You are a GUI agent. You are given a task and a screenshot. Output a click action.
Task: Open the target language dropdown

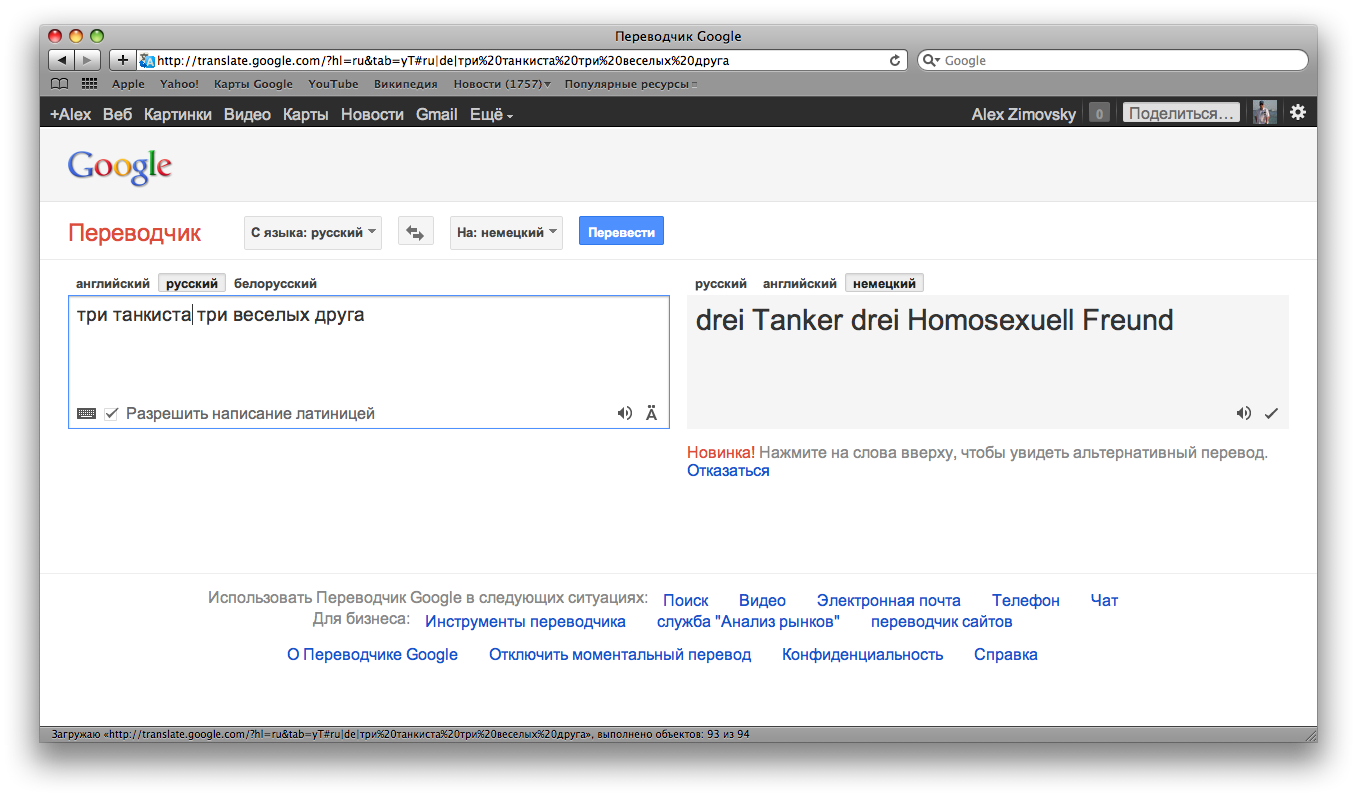506,232
